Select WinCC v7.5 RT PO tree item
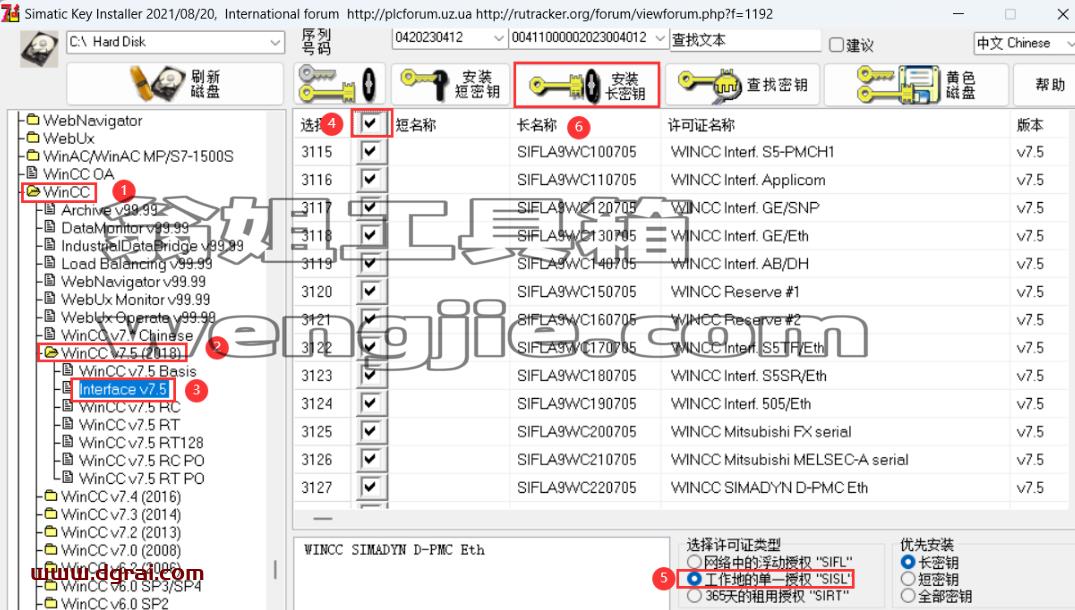The width and height of the screenshot is (1075, 610). pos(141,478)
